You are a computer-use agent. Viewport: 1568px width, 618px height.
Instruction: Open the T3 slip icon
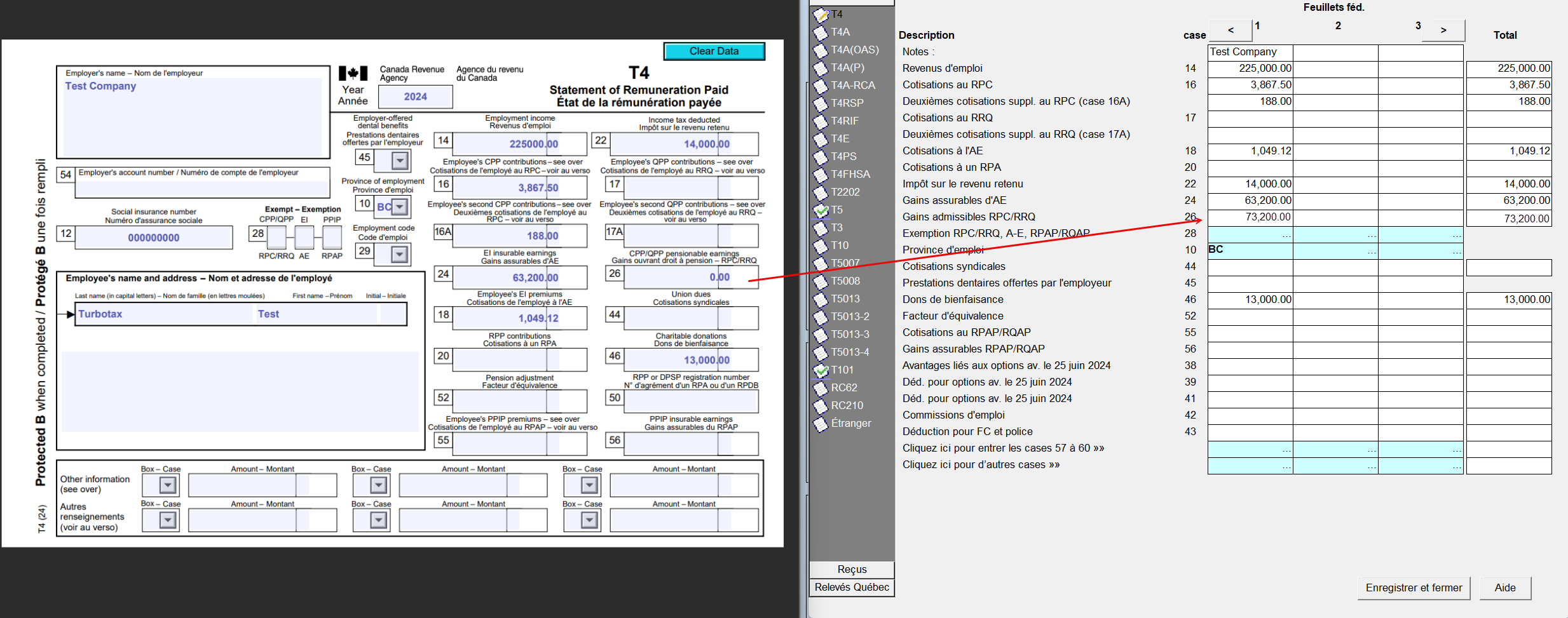pos(821,228)
